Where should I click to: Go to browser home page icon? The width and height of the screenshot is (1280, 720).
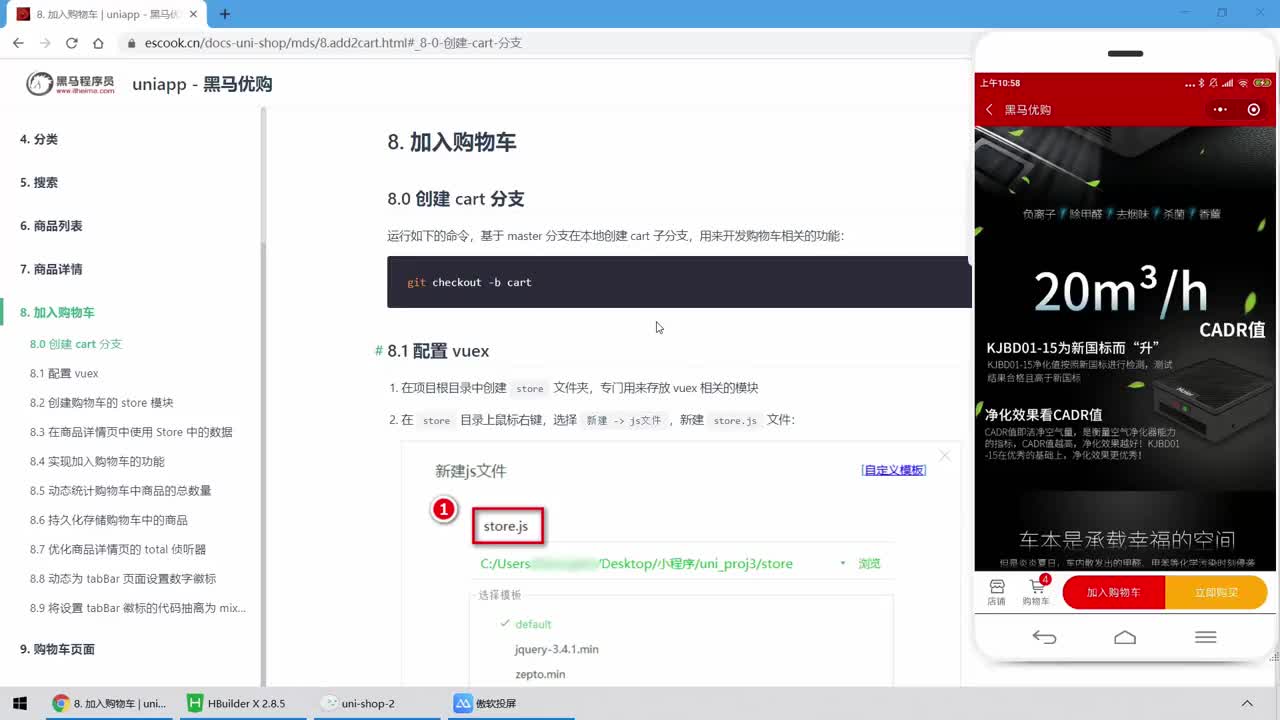click(x=98, y=43)
